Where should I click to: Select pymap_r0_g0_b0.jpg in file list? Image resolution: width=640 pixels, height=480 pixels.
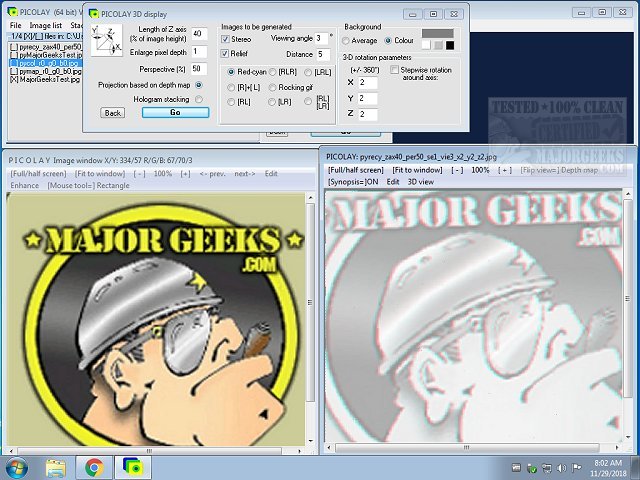pyautogui.click(x=46, y=71)
